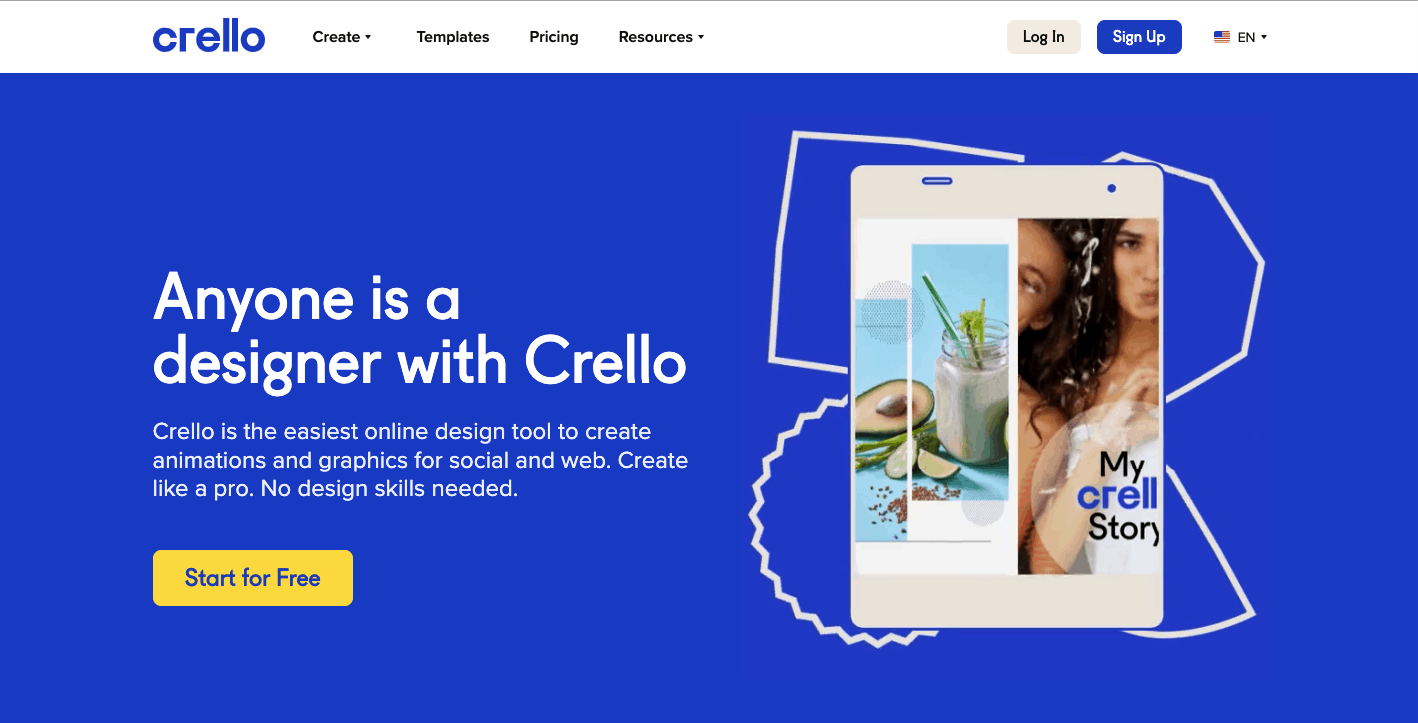Viewport: 1418px width, 723px height.
Task: Open the Create dropdown menu
Action: (x=342, y=37)
